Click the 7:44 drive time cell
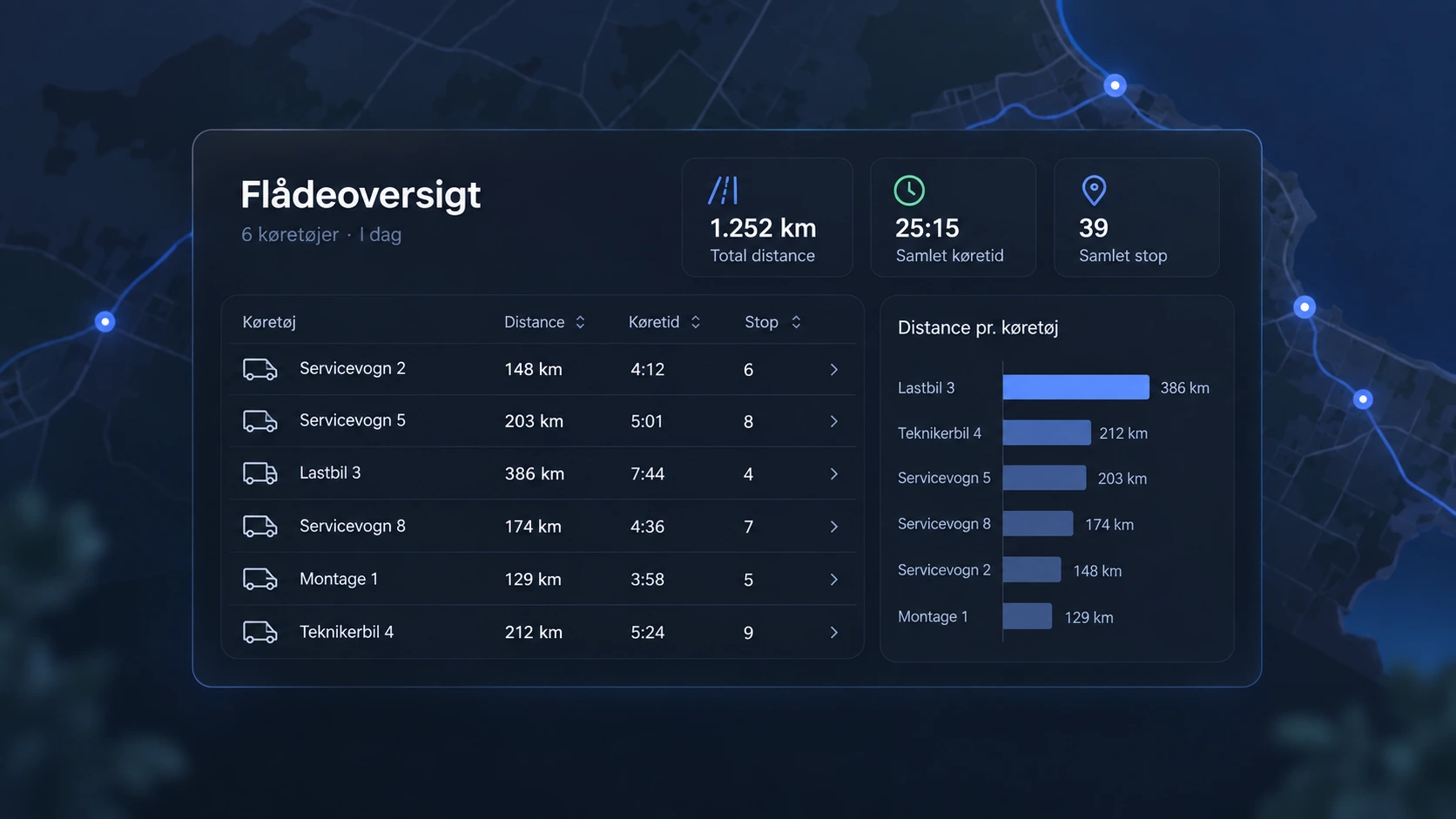Screen dimensions: 1456x819 [648, 474]
